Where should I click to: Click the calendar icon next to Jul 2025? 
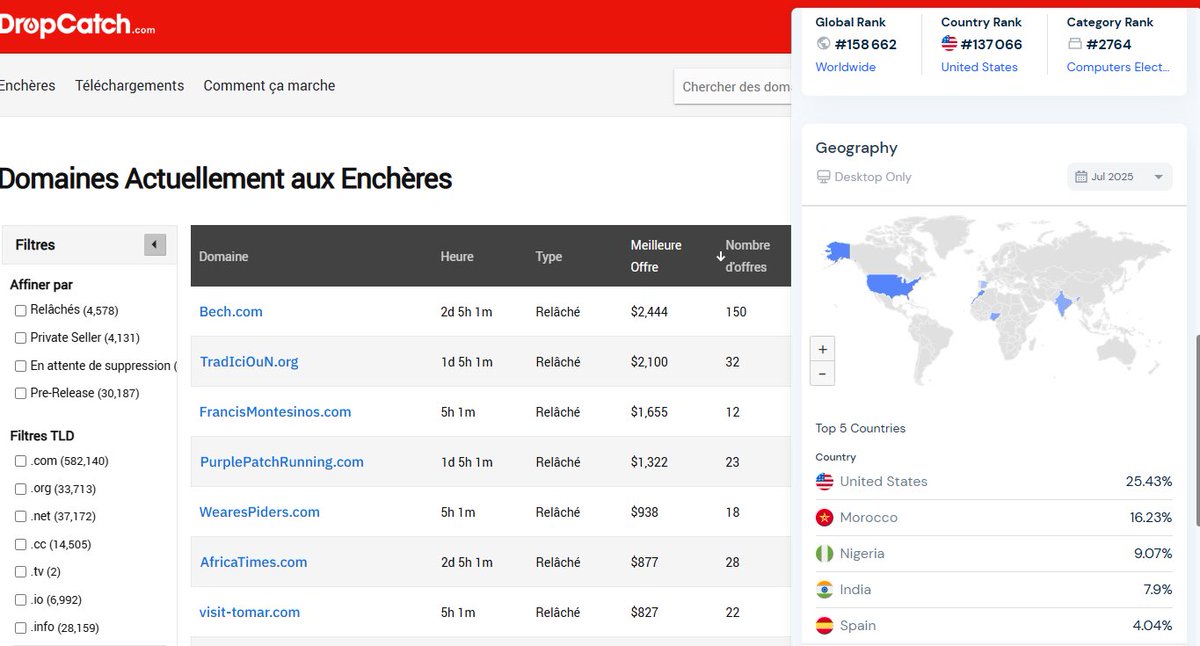[x=1081, y=177]
